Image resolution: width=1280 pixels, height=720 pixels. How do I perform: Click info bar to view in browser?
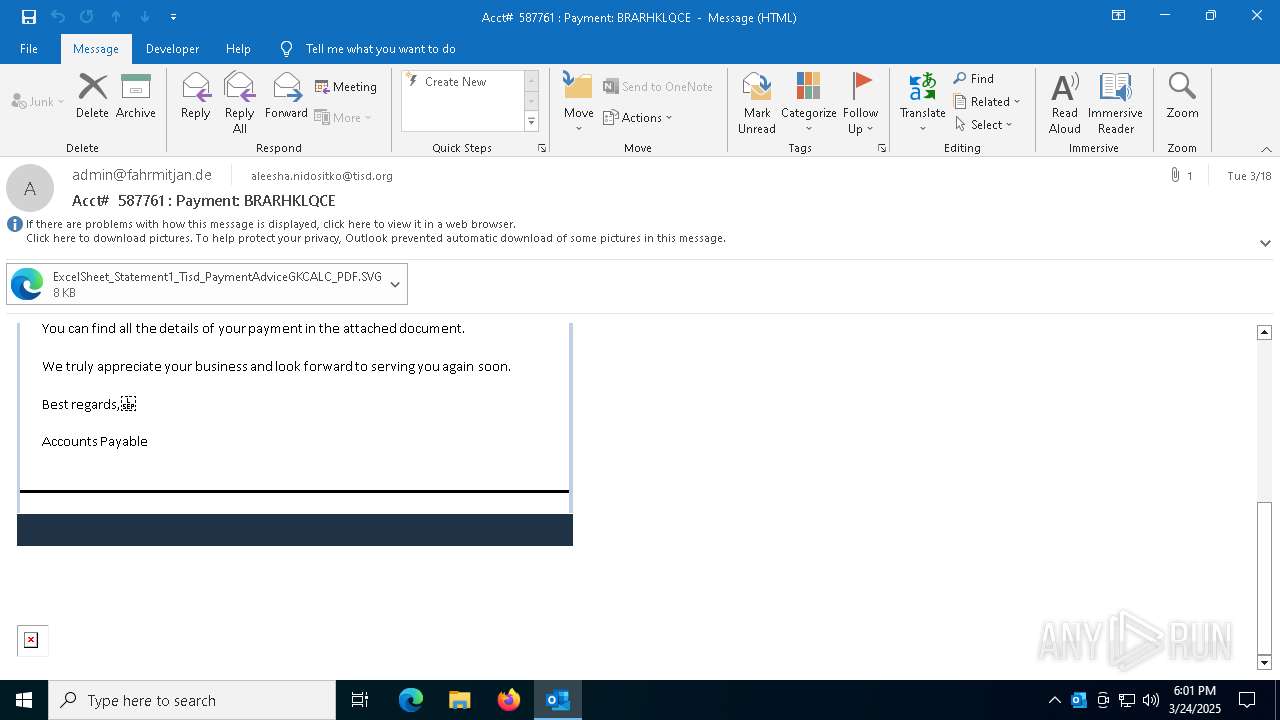pos(271,224)
